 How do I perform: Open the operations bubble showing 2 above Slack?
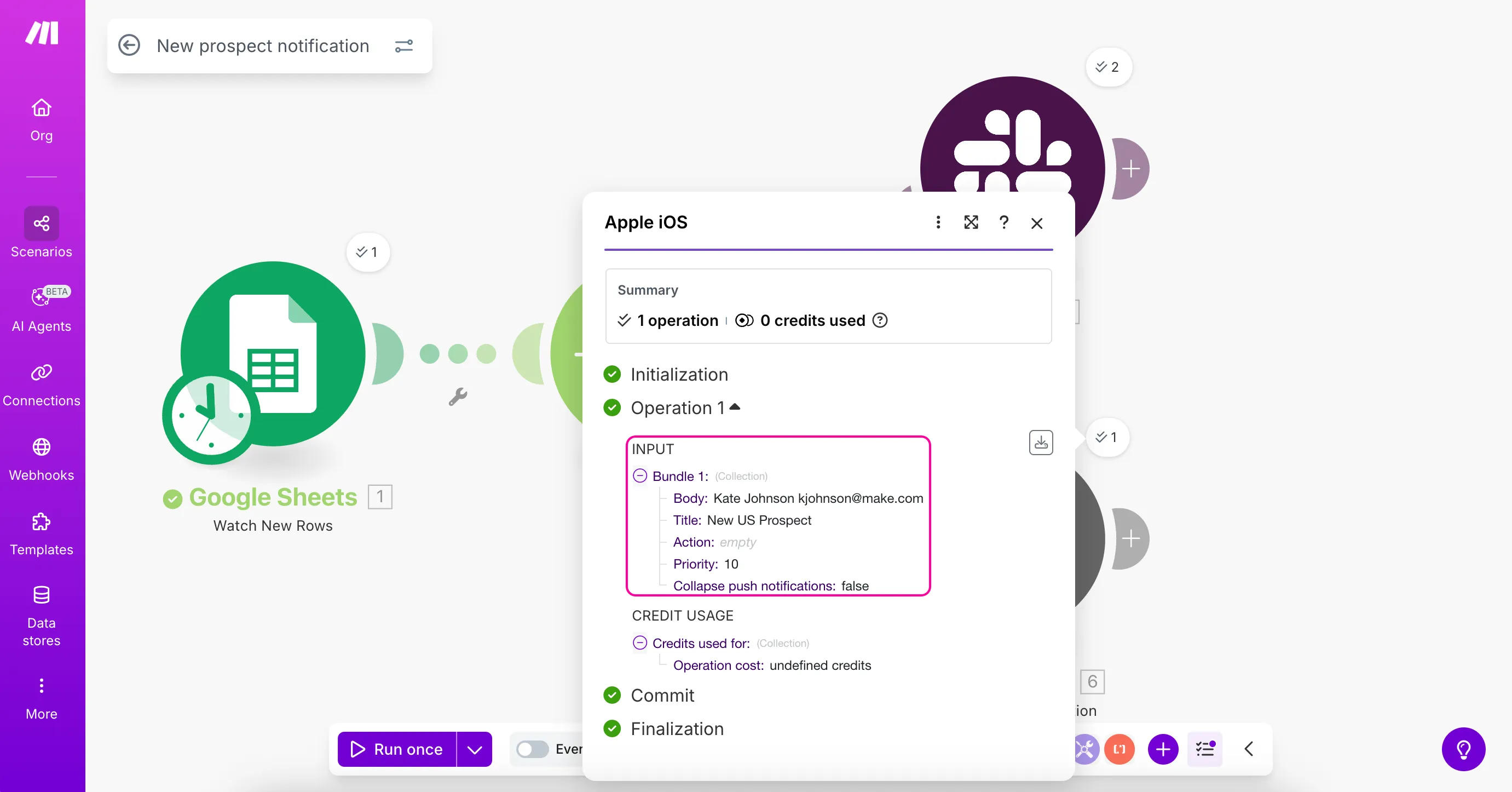click(x=1108, y=67)
